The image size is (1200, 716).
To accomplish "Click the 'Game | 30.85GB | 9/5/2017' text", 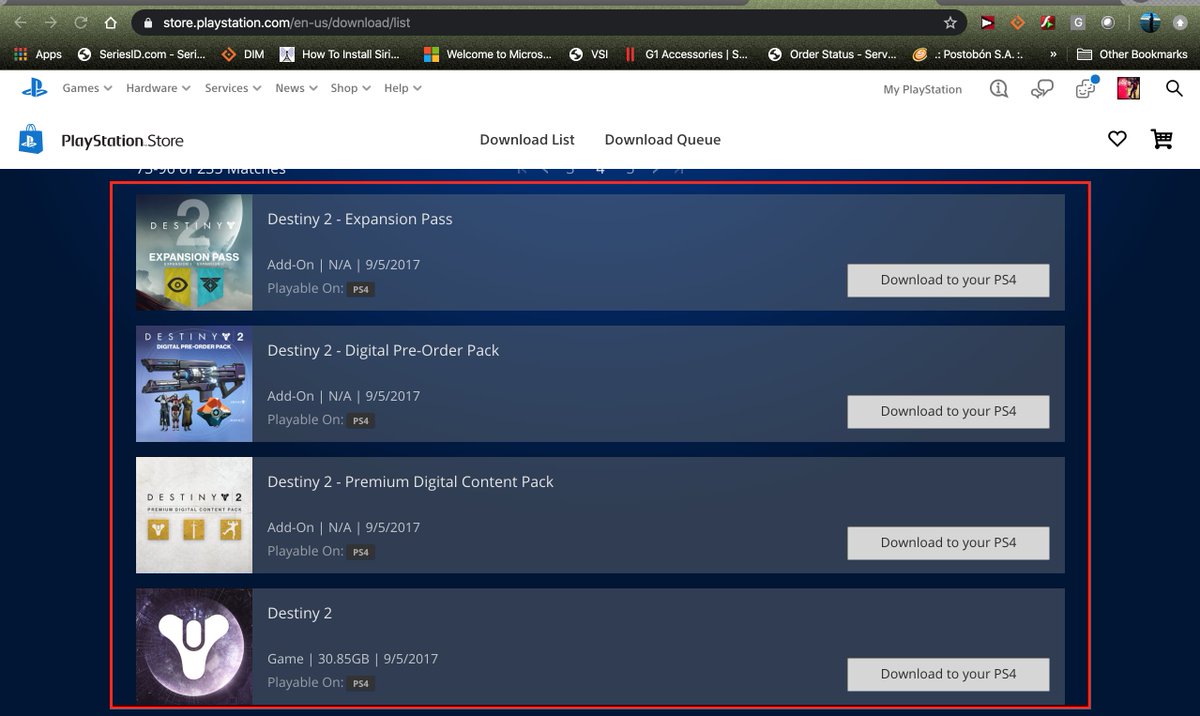I will click(353, 659).
